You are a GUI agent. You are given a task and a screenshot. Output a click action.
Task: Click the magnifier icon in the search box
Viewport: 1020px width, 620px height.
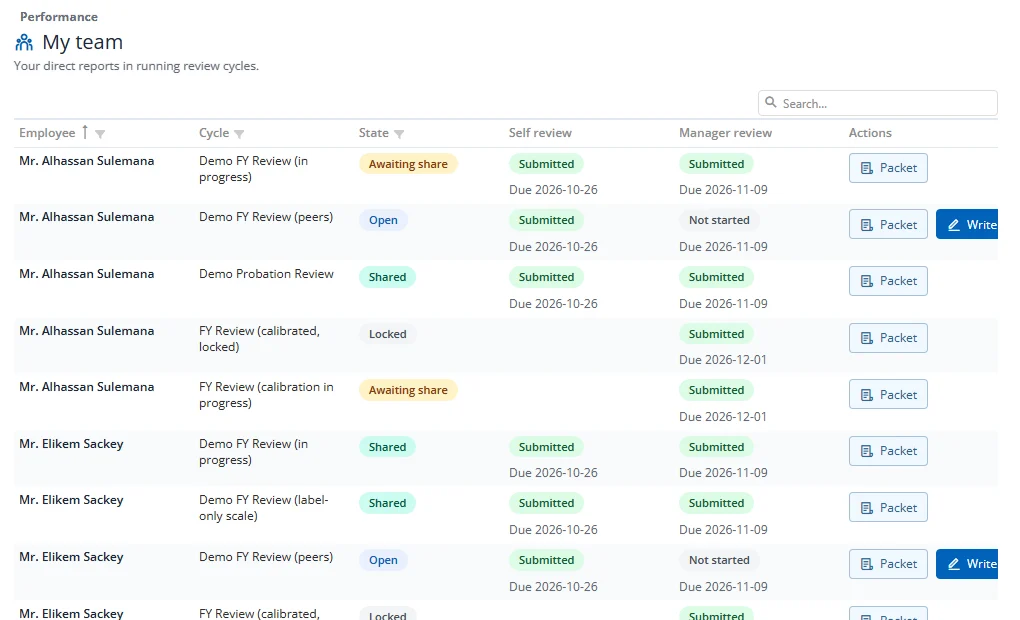tap(771, 103)
